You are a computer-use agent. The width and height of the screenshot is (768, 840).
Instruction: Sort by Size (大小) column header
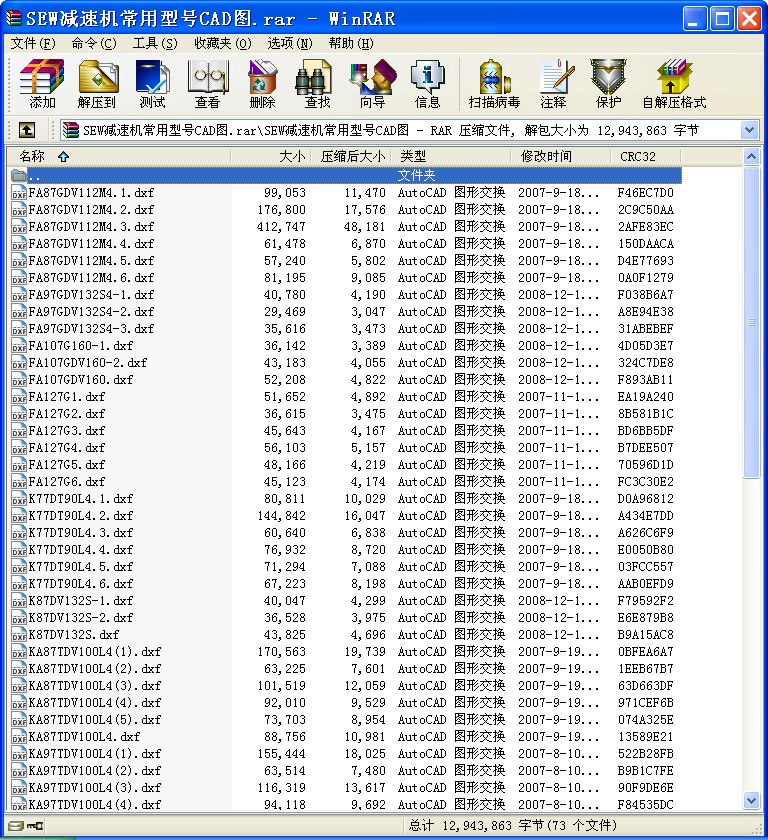click(x=270, y=156)
